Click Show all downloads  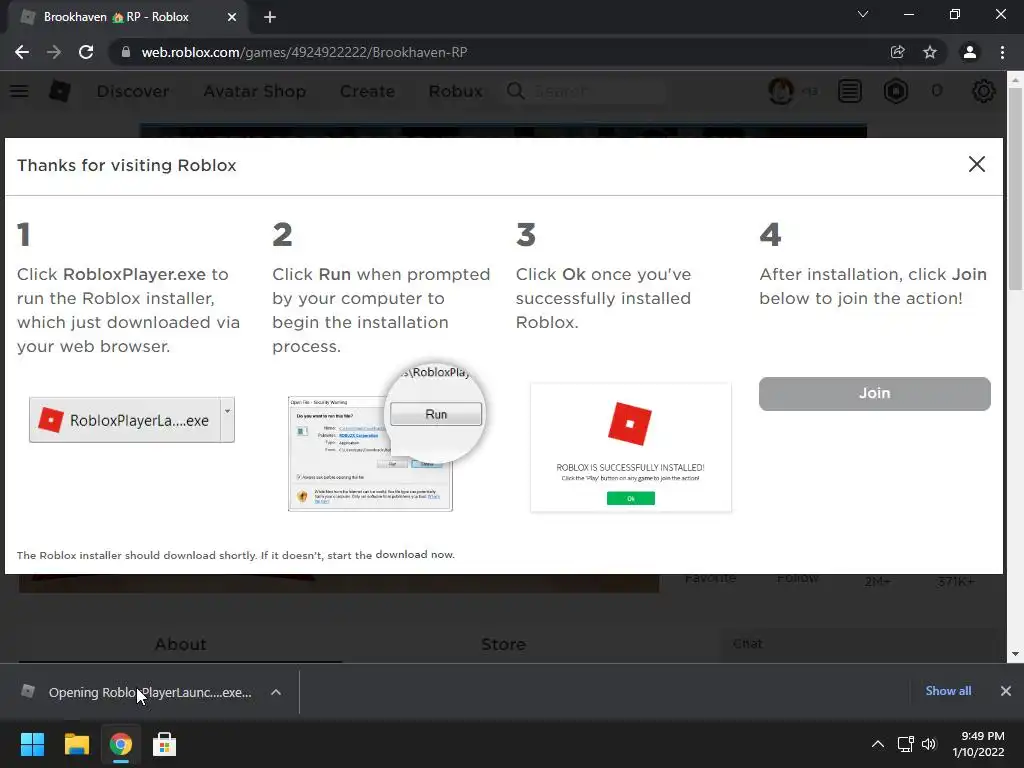(x=948, y=691)
